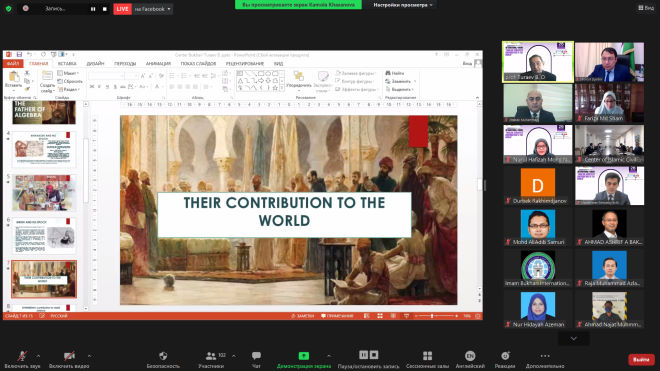Open Section (Раздел) dropdown

point(69,89)
